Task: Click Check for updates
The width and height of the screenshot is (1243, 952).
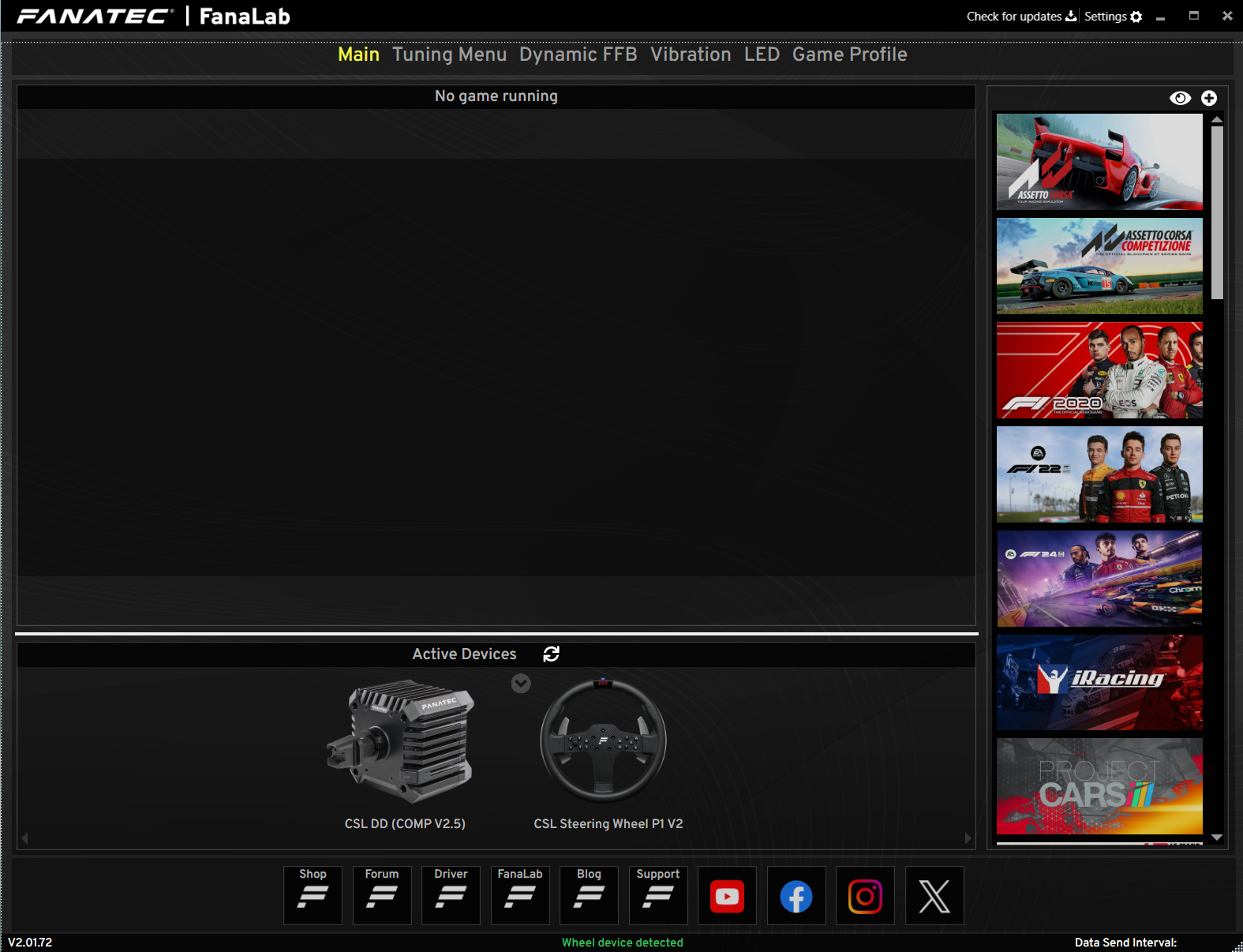Action: 1020,17
